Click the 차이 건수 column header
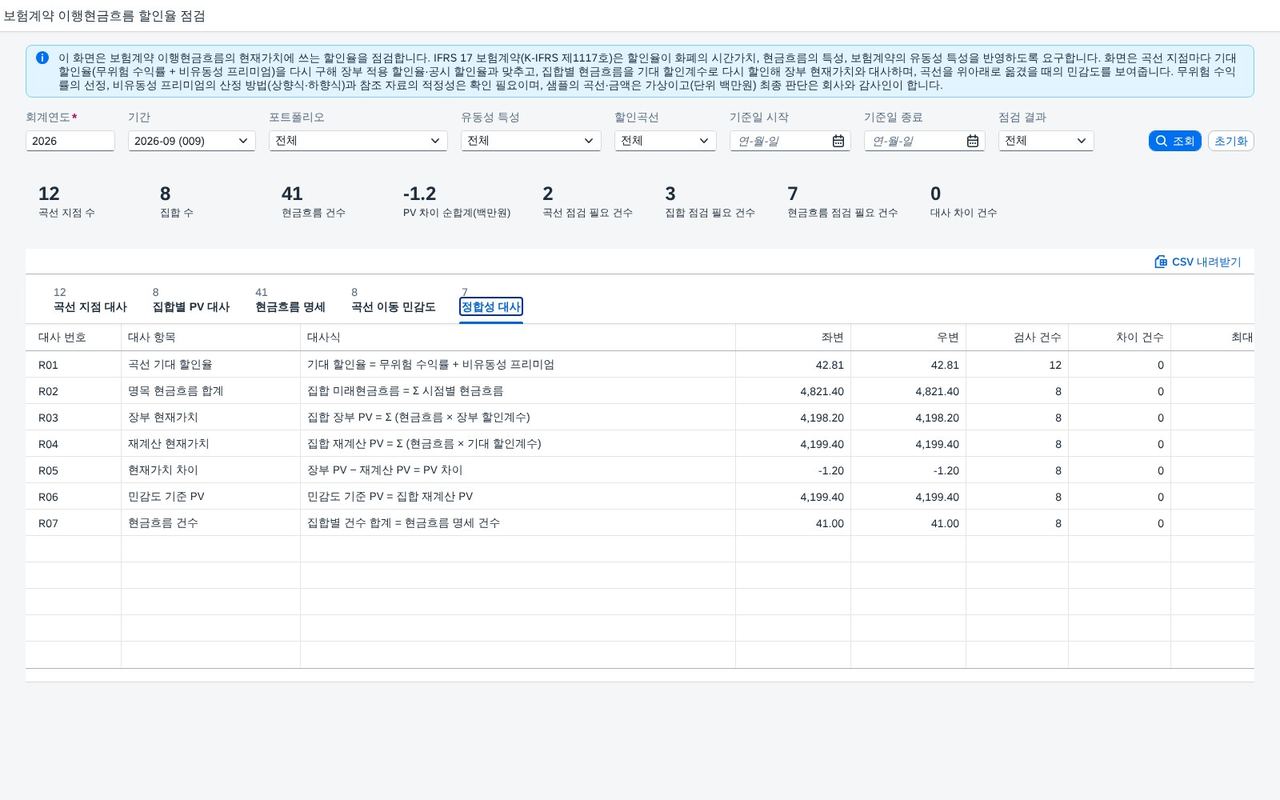This screenshot has height=800, width=1280. [x=1119, y=338]
